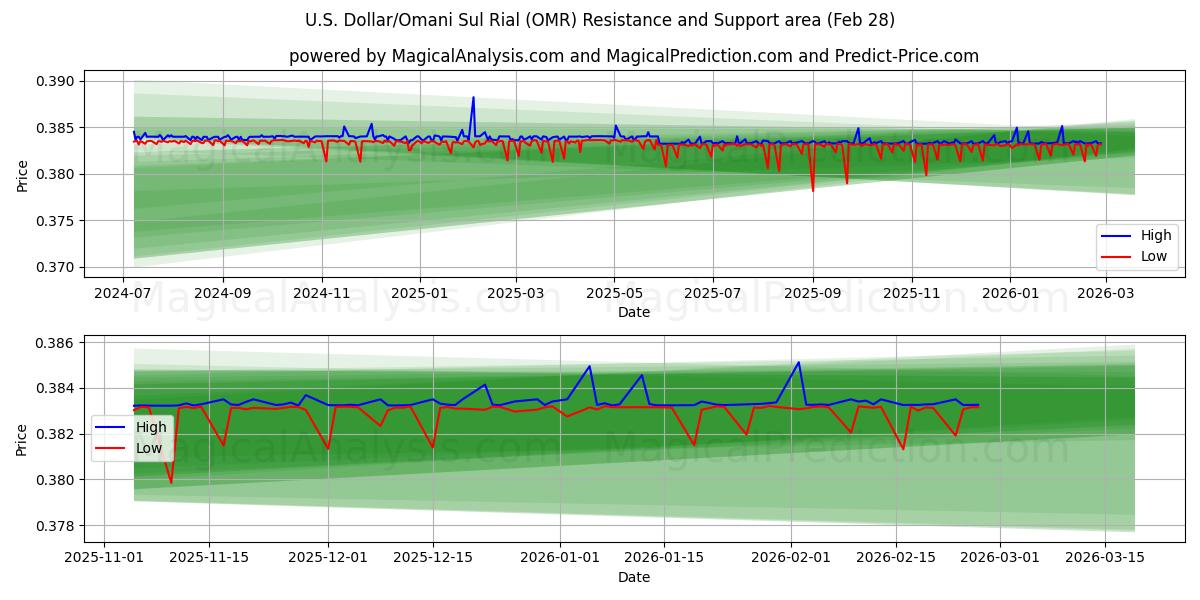Click the 2025-07 date label on top chart
This screenshot has width=1200, height=600.
[x=712, y=293]
